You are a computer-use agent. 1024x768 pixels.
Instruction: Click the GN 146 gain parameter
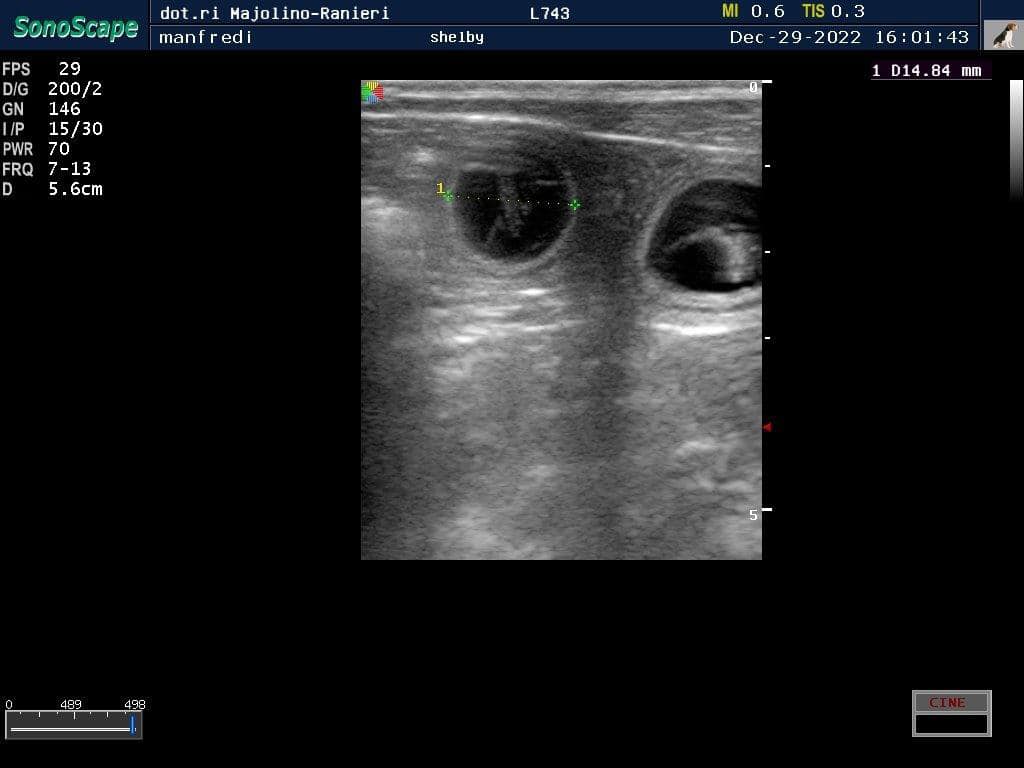coord(41,108)
